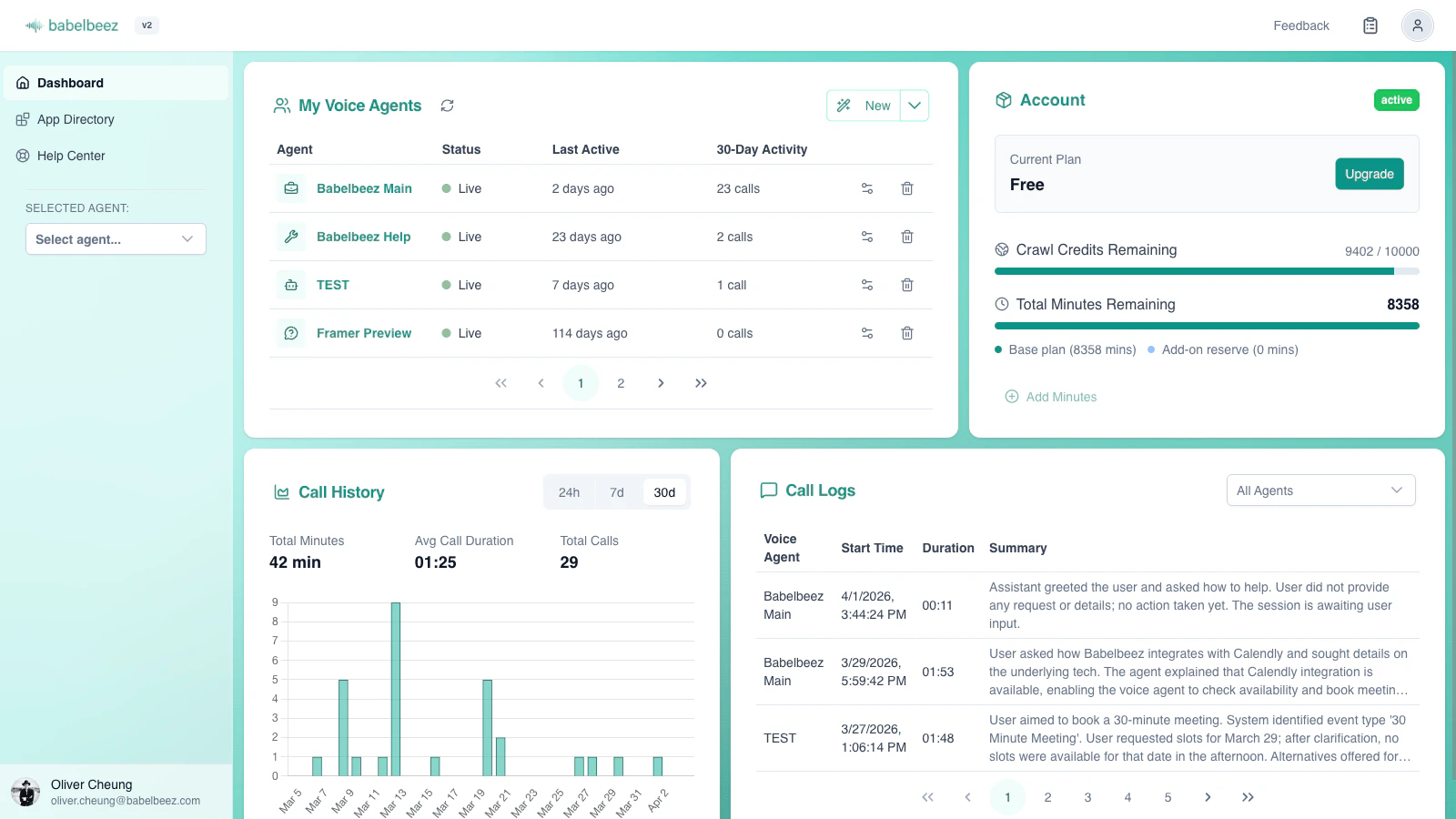The width and height of the screenshot is (1456, 819).
Task: Jump to first page of call logs
Action: [927, 797]
